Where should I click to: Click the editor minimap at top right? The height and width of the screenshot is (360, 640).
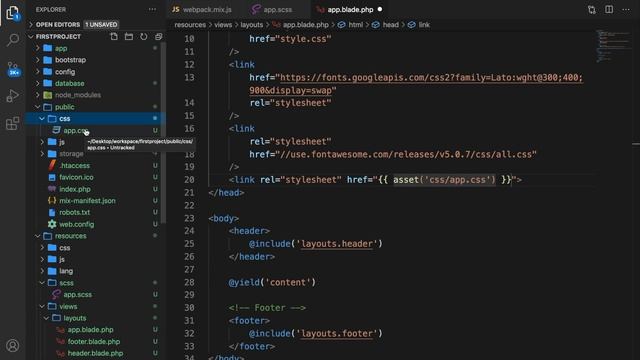point(613,46)
